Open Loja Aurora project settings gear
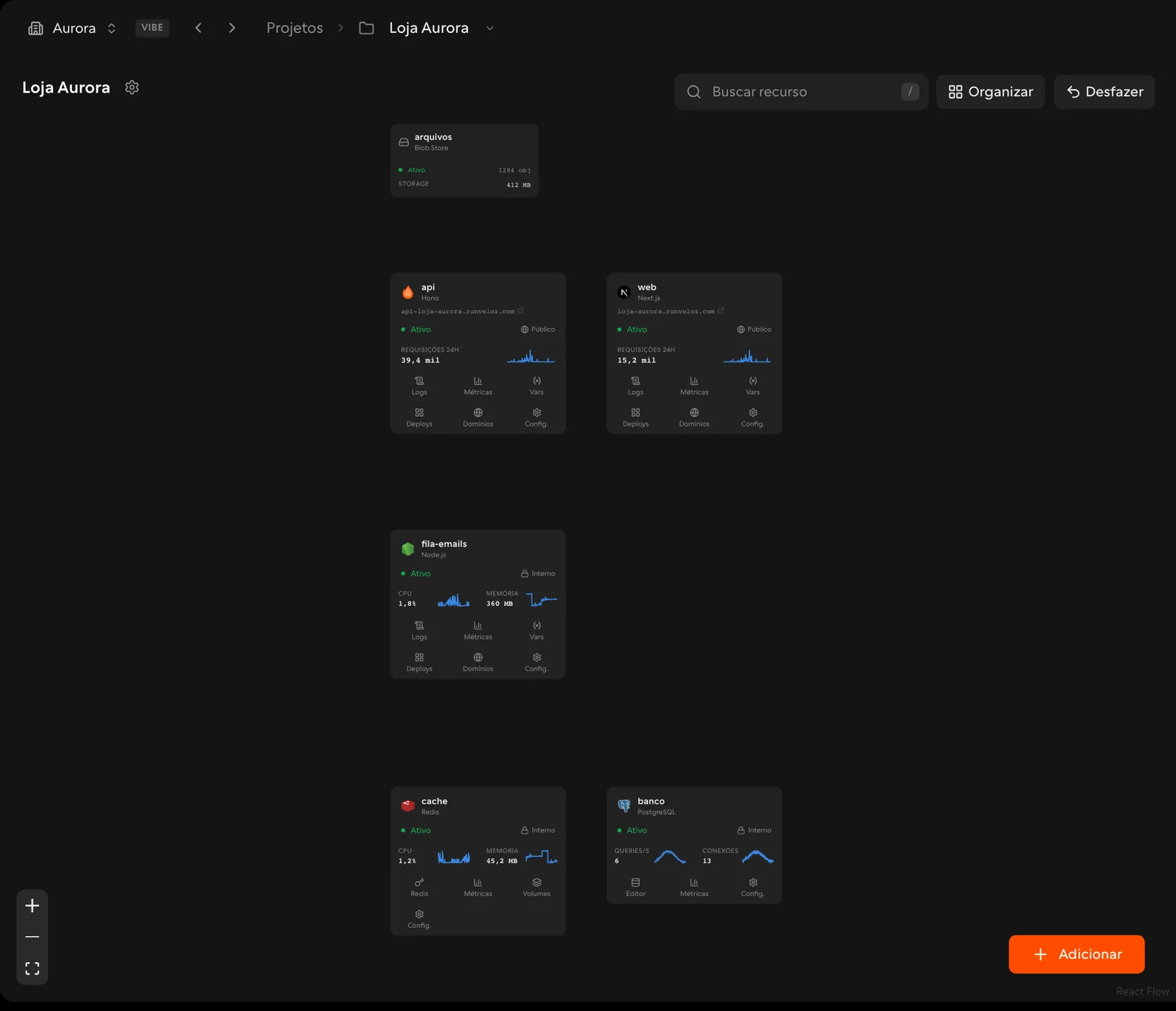Screen dimensions: 1176x1011 (132, 87)
